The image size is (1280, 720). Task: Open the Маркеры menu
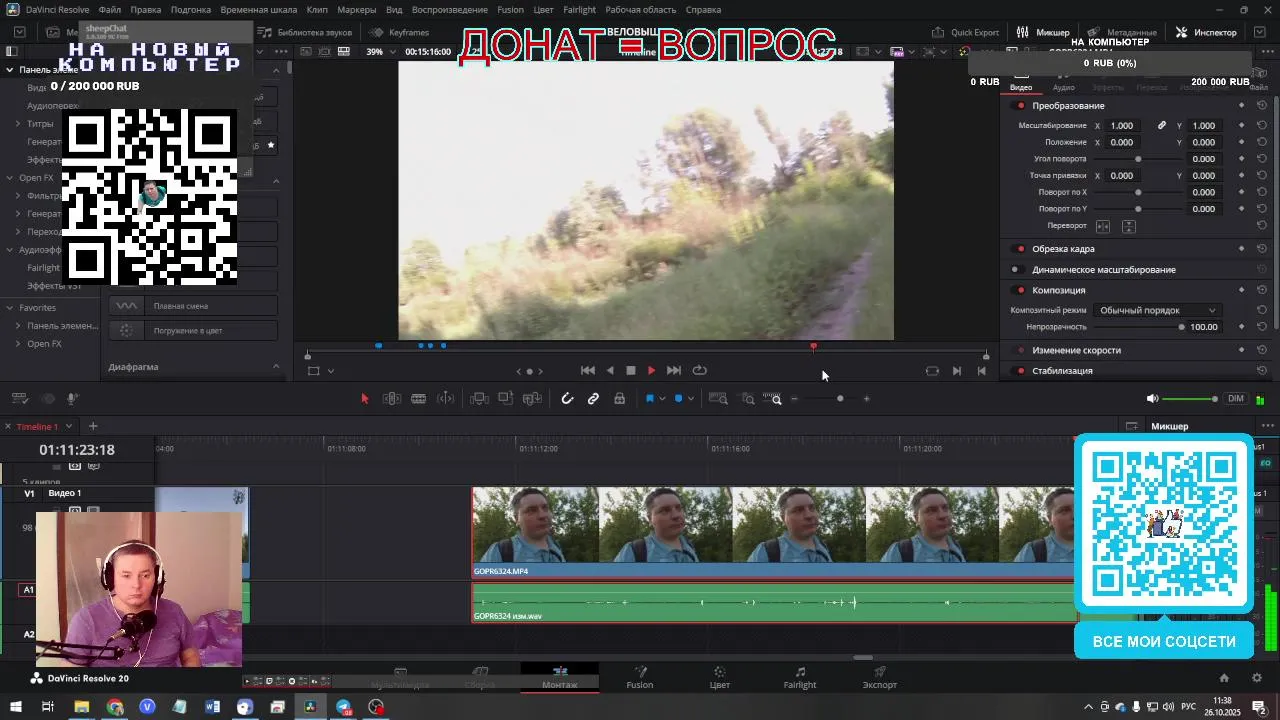click(357, 10)
